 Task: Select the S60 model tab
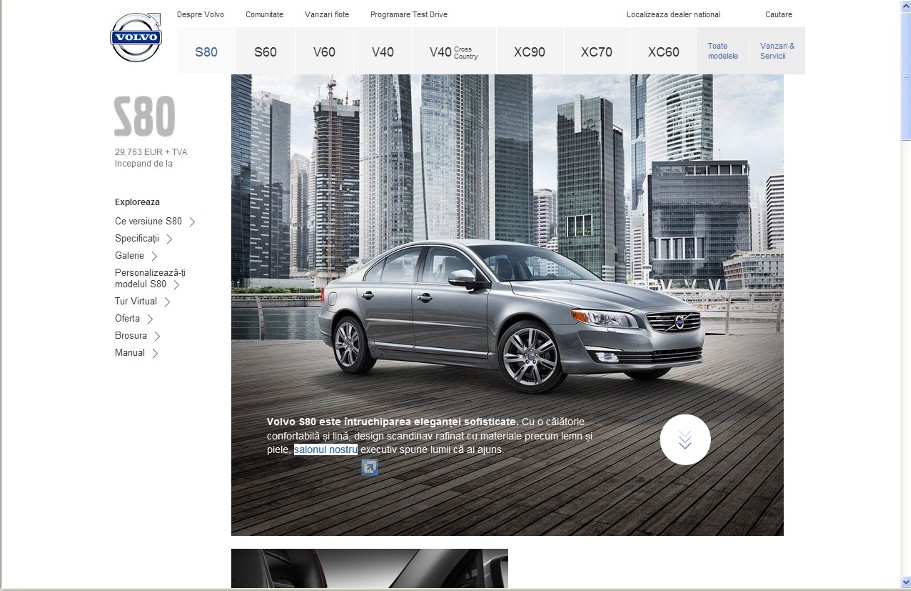tap(266, 52)
